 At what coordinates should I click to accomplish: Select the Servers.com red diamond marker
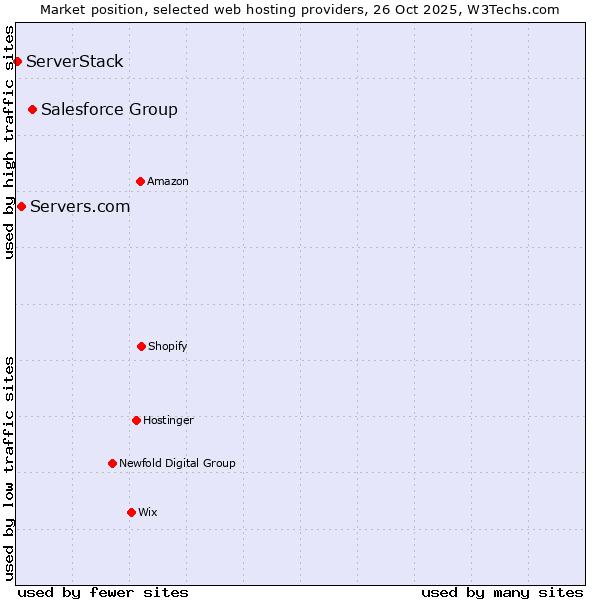21,206
